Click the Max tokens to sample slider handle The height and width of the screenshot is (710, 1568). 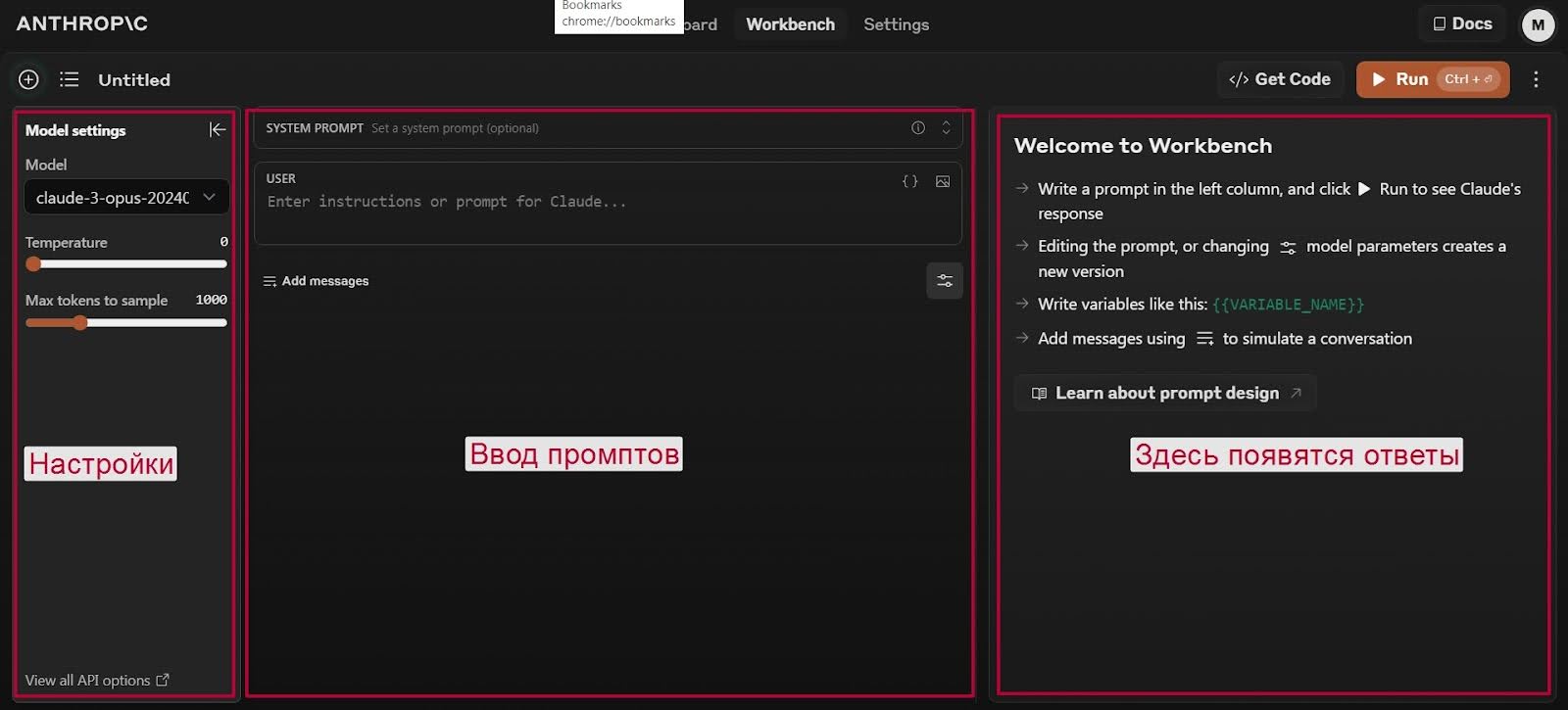coord(80,322)
